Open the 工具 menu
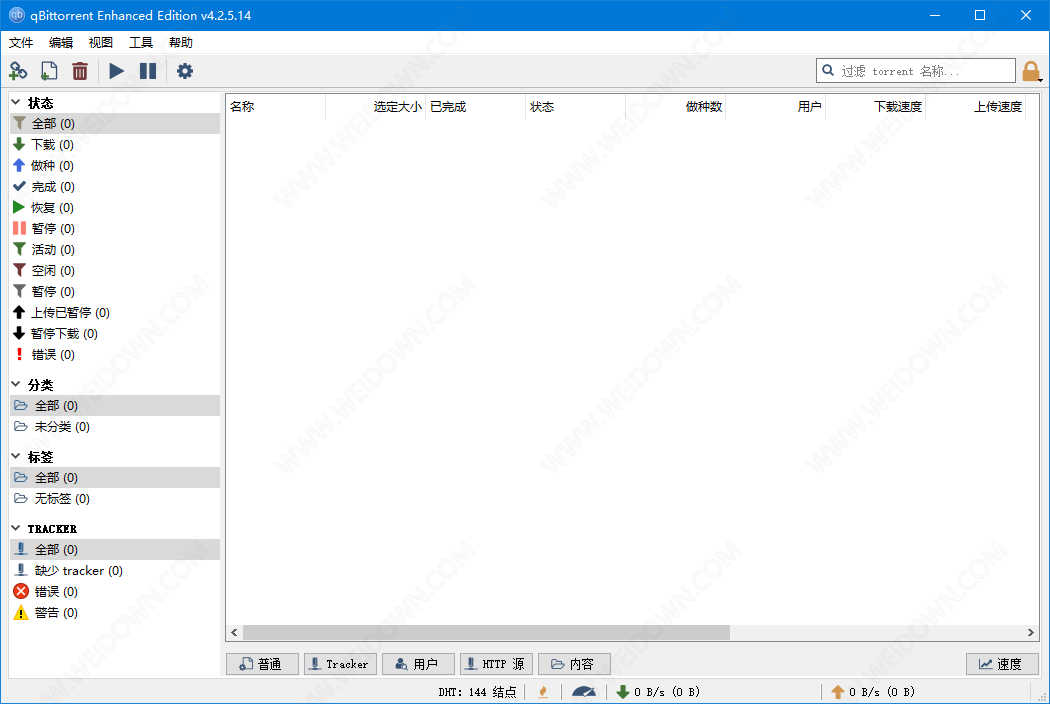The image size is (1050, 704). coord(141,43)
